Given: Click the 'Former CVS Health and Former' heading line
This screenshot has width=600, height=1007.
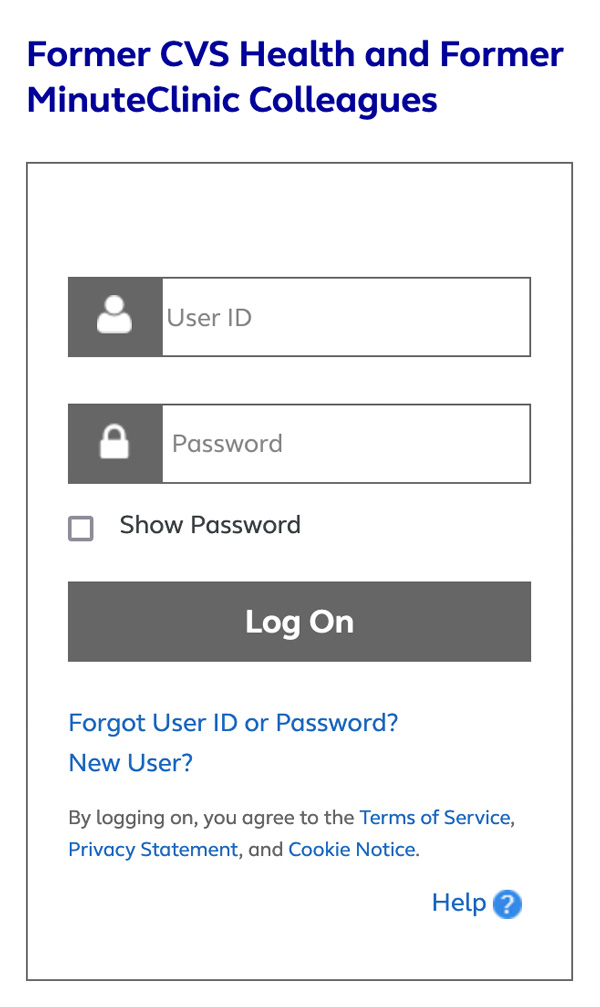Looking at the screenshot, I should pos(295,54).
